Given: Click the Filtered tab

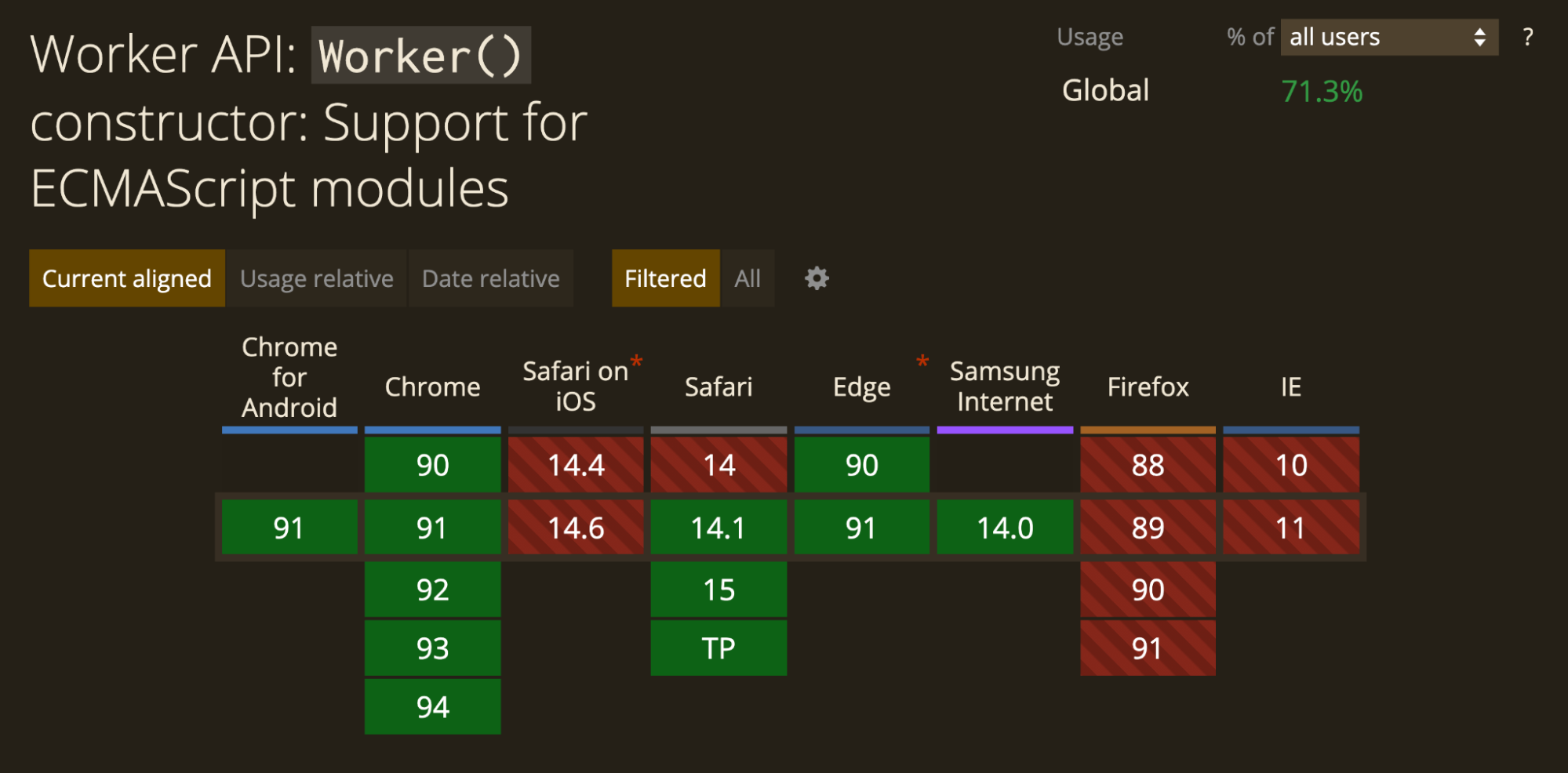Looking at the screenshot, I should click(665, 278).
